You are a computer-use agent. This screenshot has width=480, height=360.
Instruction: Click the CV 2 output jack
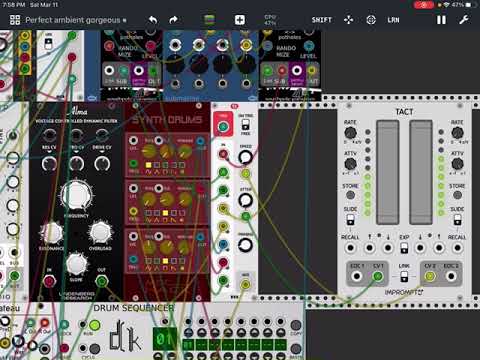(x=430, y=276)
